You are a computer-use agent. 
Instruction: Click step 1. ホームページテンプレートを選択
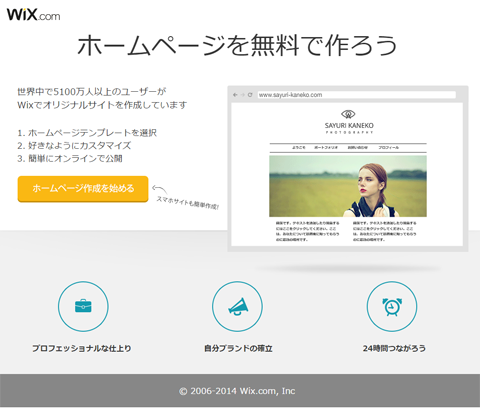click(87, 133)
